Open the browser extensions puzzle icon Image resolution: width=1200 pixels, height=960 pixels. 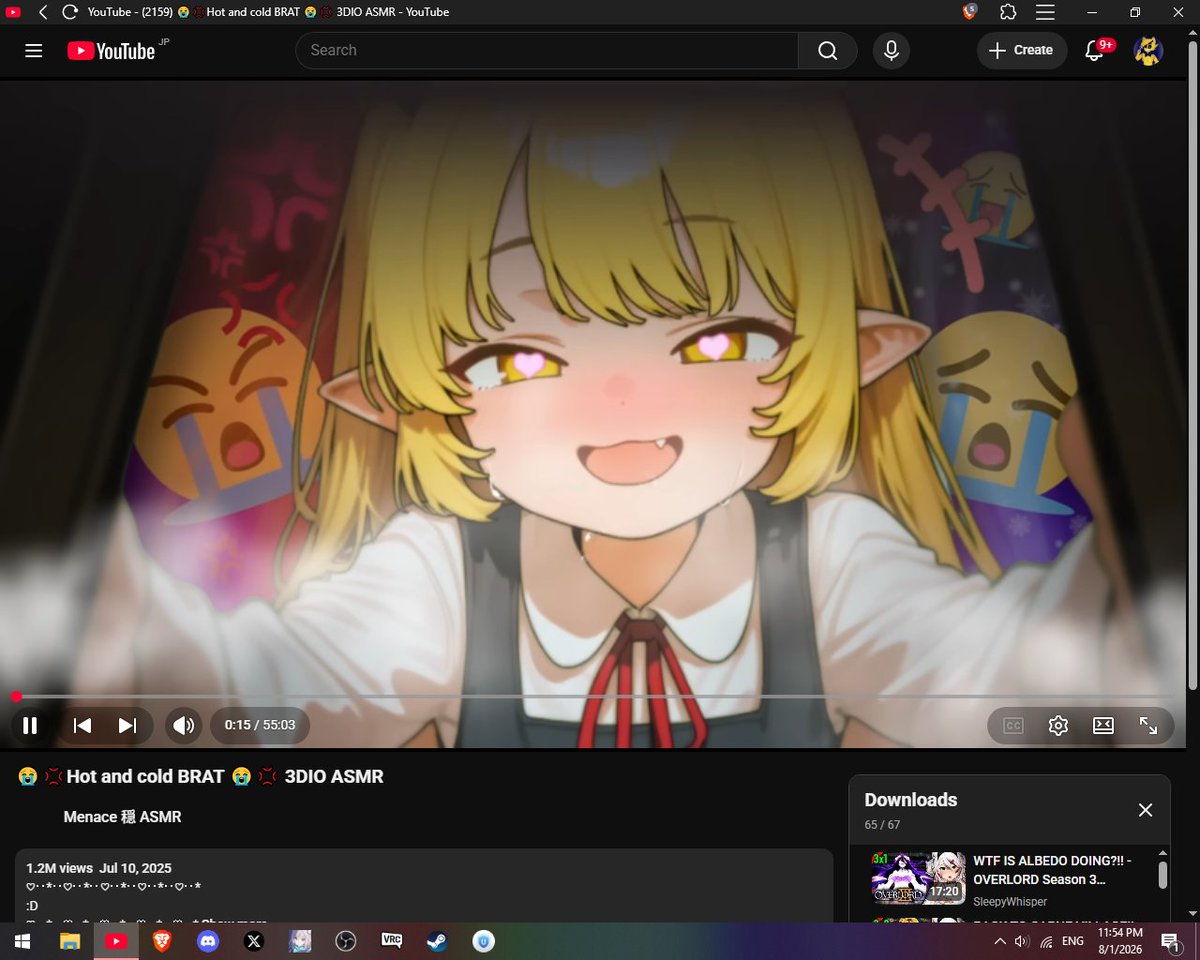pyautogui.click(x=1008, y=12)
